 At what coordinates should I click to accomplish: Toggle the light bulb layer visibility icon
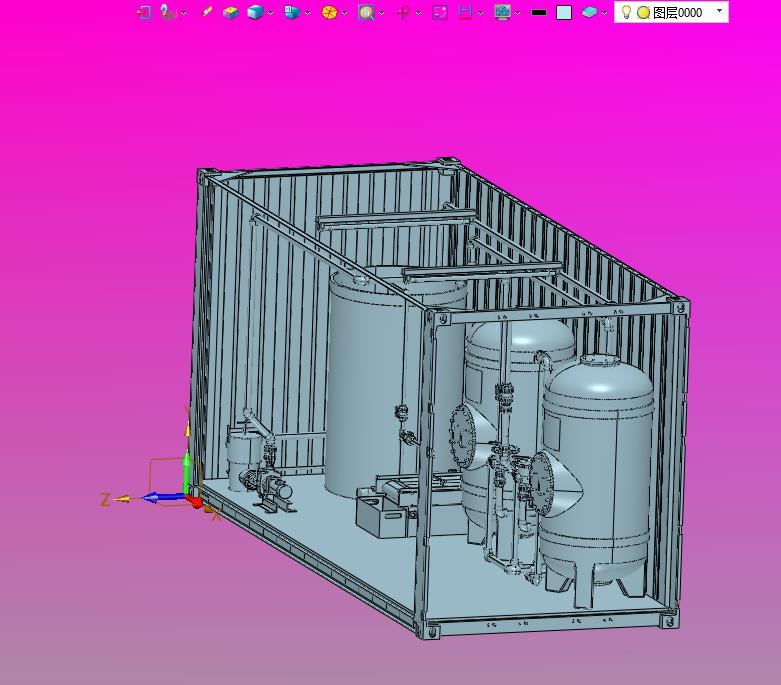[x=627, y=12]
